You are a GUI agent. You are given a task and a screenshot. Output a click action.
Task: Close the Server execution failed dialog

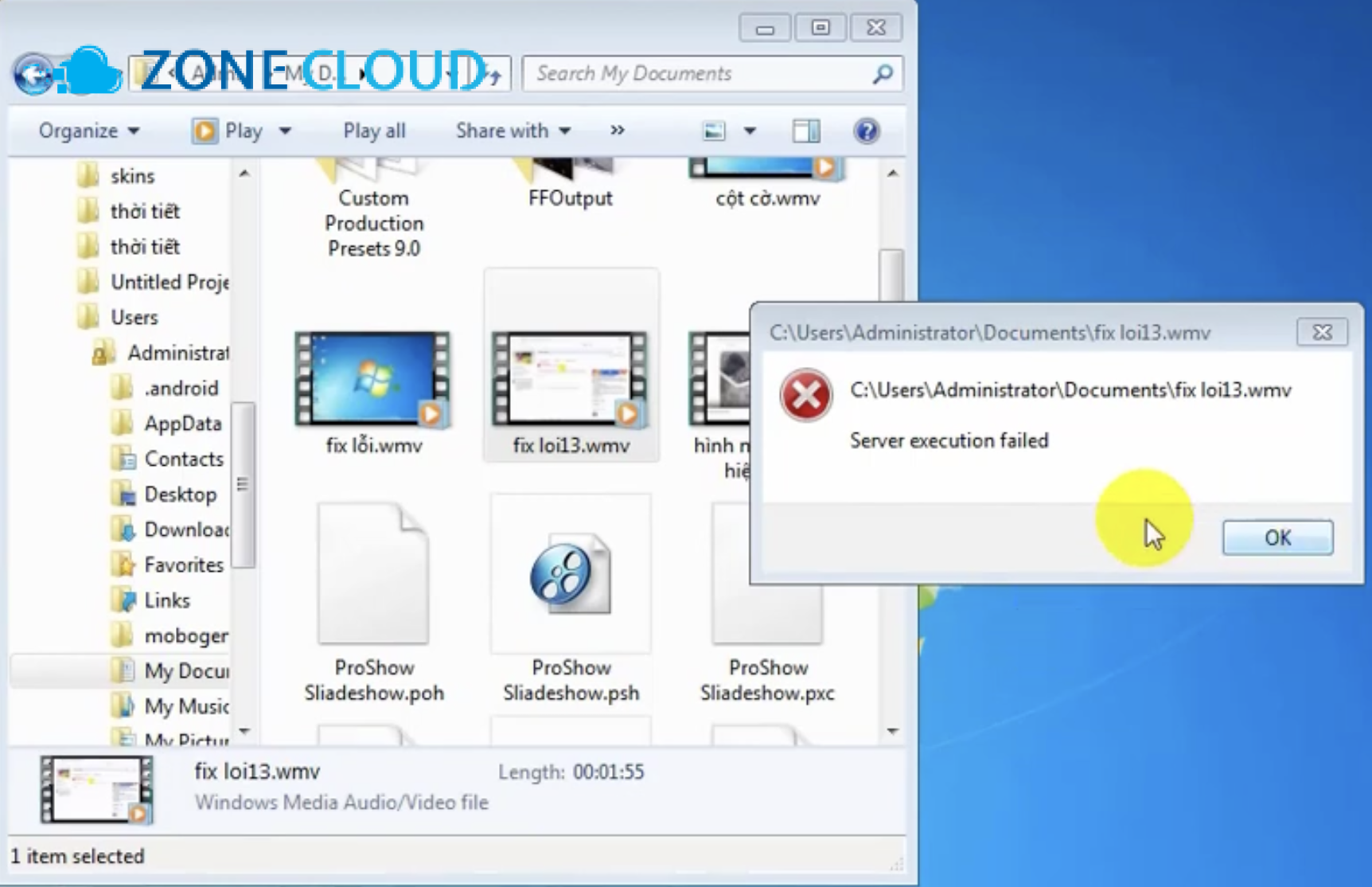[1322, 332]
